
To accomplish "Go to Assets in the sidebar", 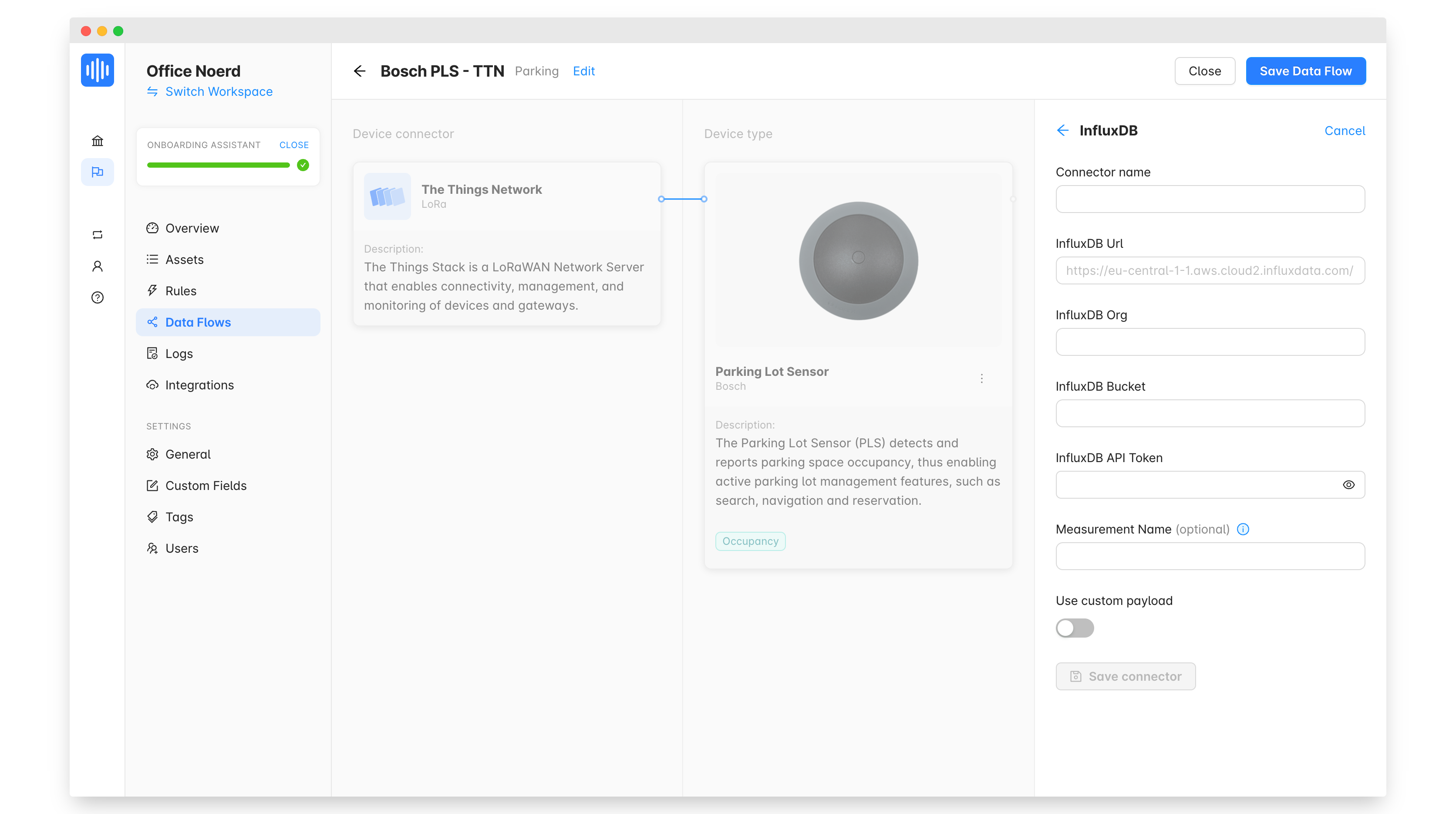I will [228, 260].
